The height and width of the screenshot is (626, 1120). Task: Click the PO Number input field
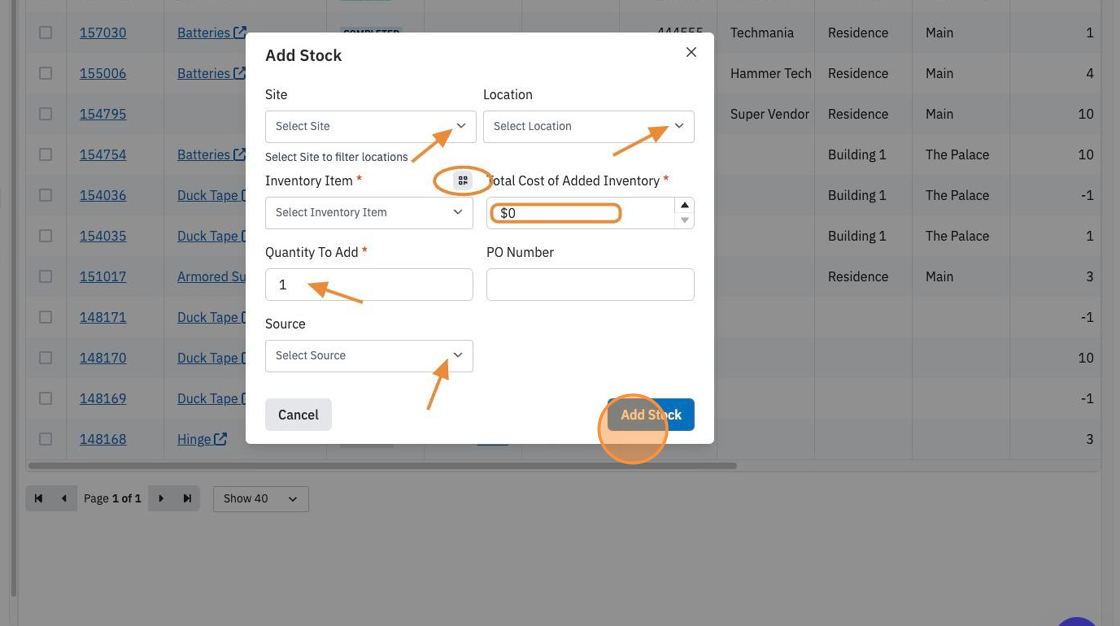click(590, 284)
